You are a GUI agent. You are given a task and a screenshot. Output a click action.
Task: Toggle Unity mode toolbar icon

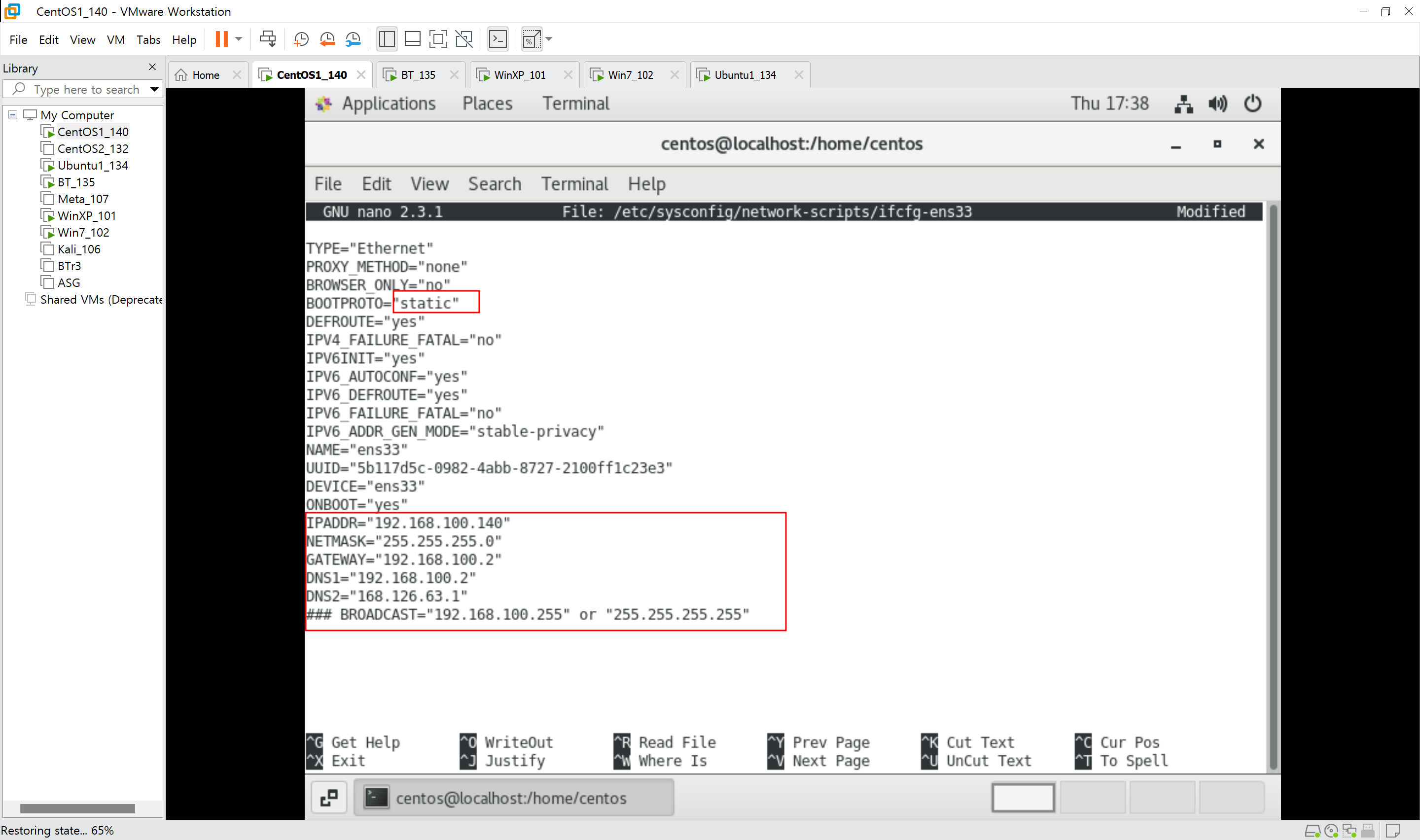click(x=464, y=39)
